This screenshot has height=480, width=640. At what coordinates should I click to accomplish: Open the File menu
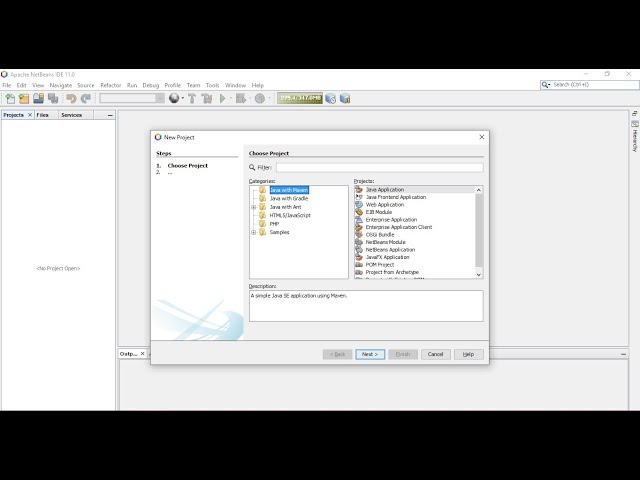[7, 85]
